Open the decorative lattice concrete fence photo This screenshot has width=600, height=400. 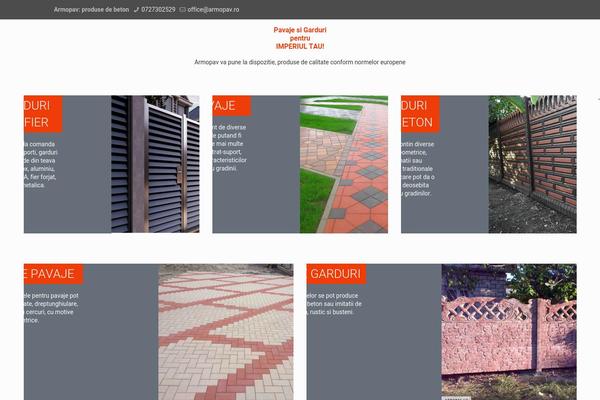coord(509,332)
